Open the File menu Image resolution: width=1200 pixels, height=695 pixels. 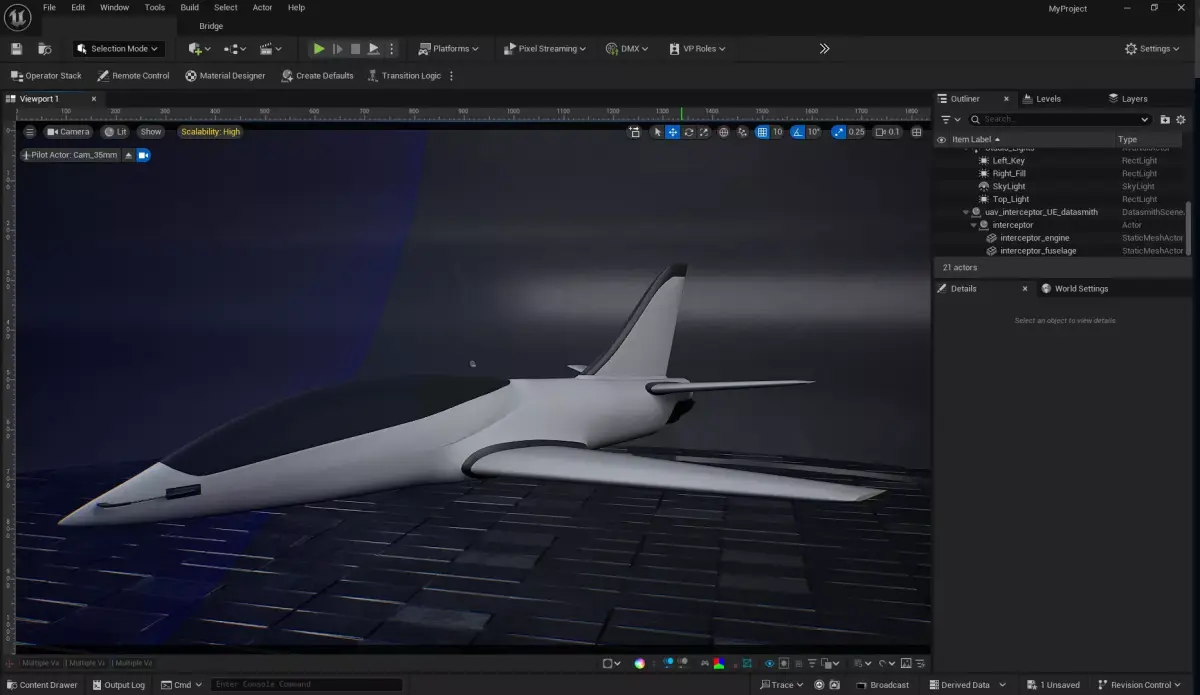tap(49, 7)
